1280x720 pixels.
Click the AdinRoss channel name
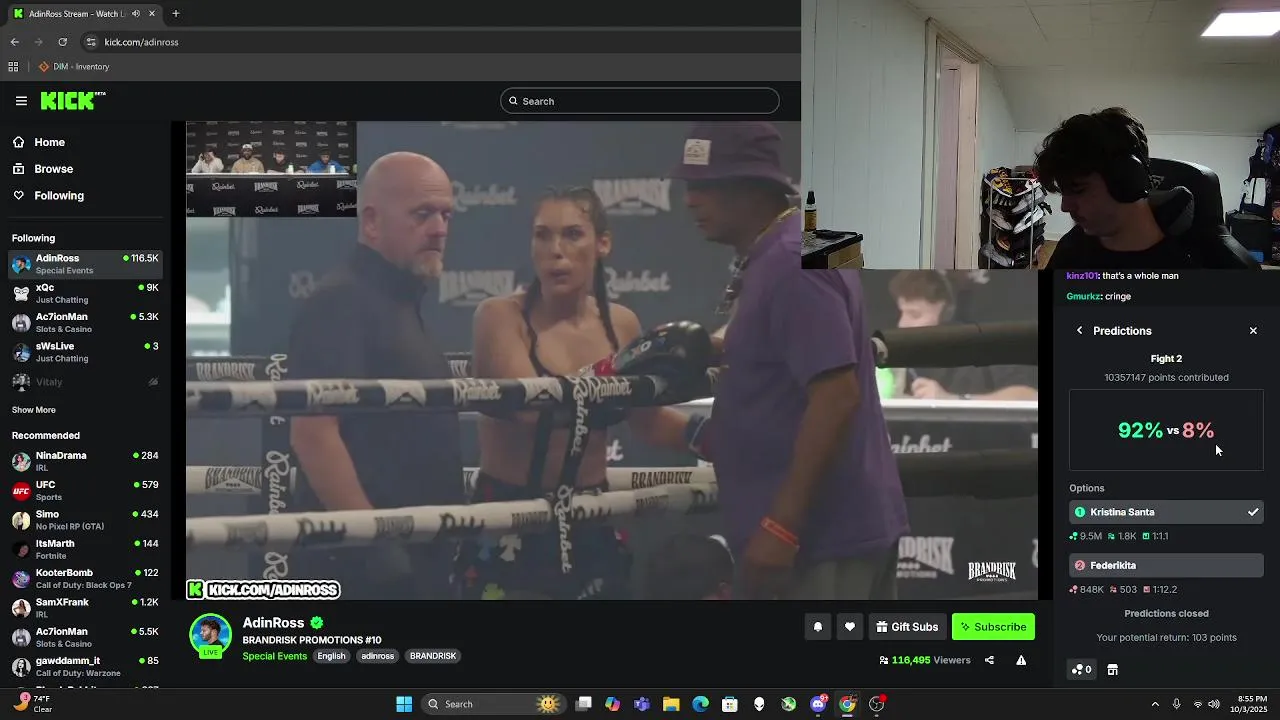273,623
